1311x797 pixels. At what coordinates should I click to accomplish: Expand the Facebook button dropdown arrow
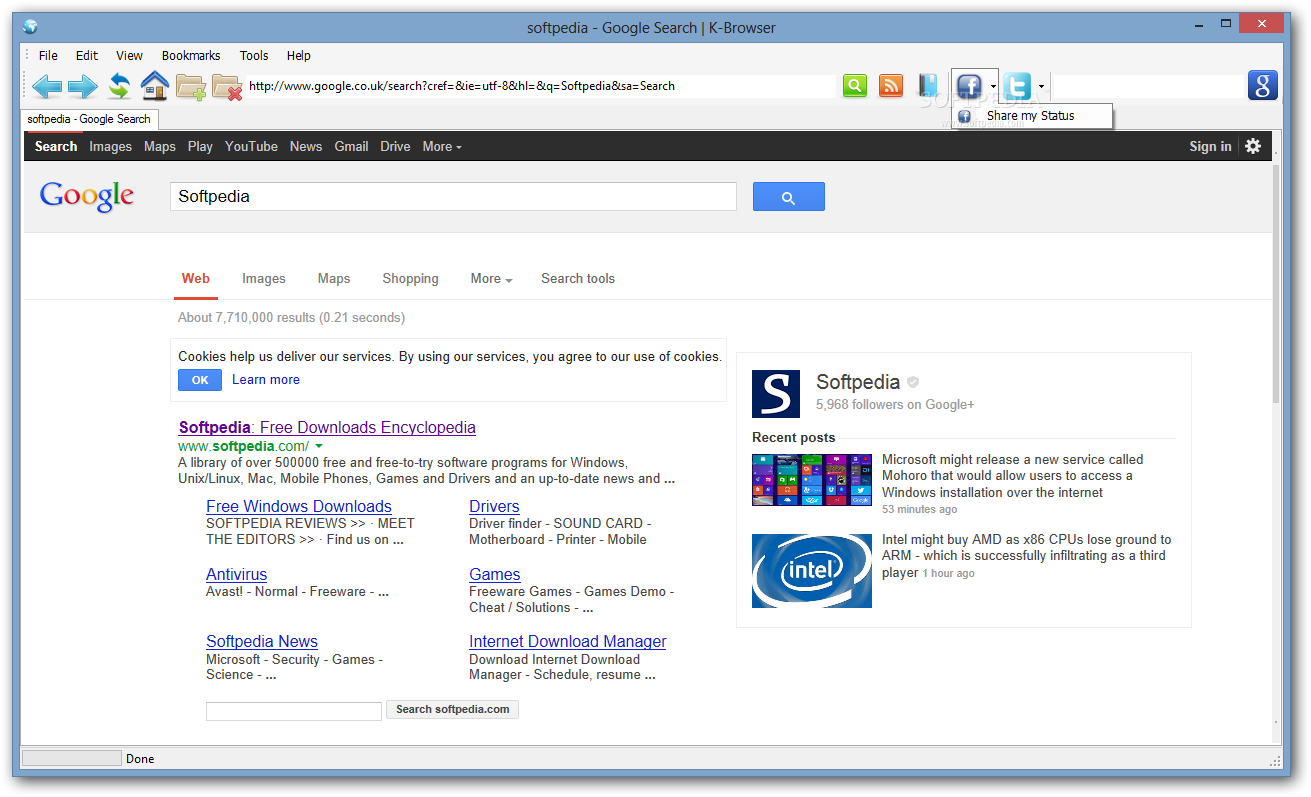(993, 87)
